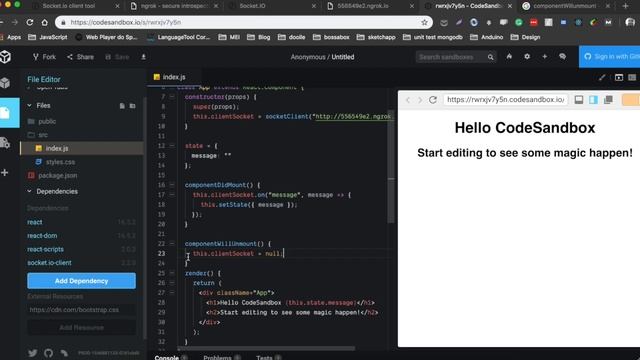This screenshot has width=640, height=360.
Task: Open Project Info cube icon in sidebar
Action: pos(5,83)
